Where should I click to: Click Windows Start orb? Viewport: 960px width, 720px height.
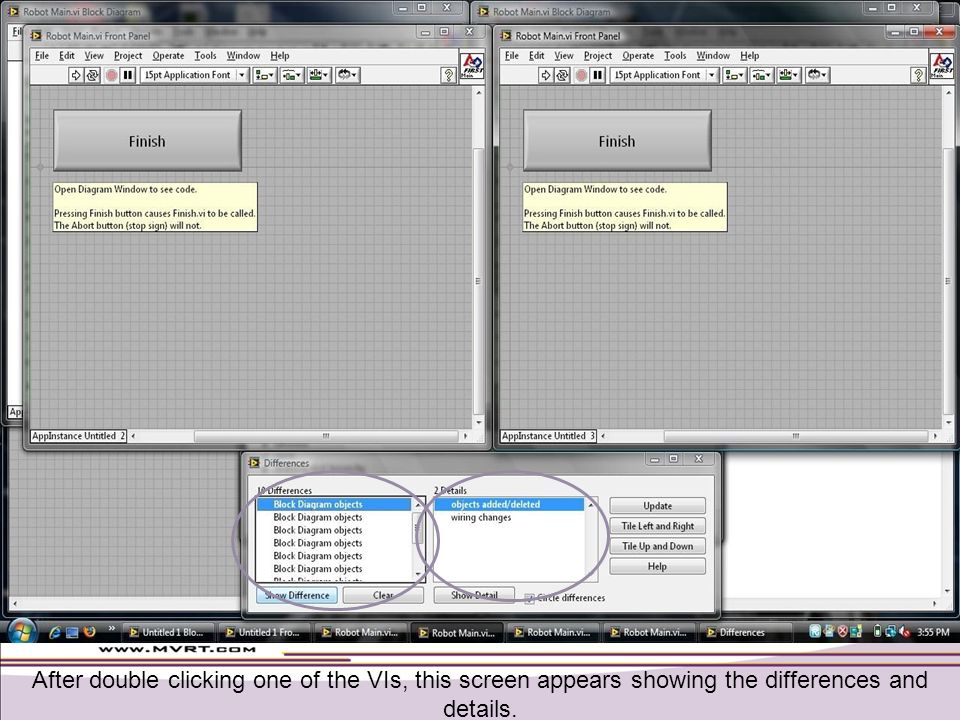[21, 631]
